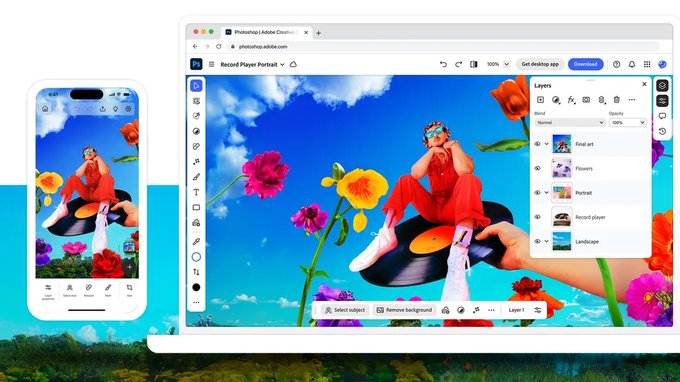Open the zoom percentage dropdown
This screenshot has width=680, height=382.
point(497,64)
